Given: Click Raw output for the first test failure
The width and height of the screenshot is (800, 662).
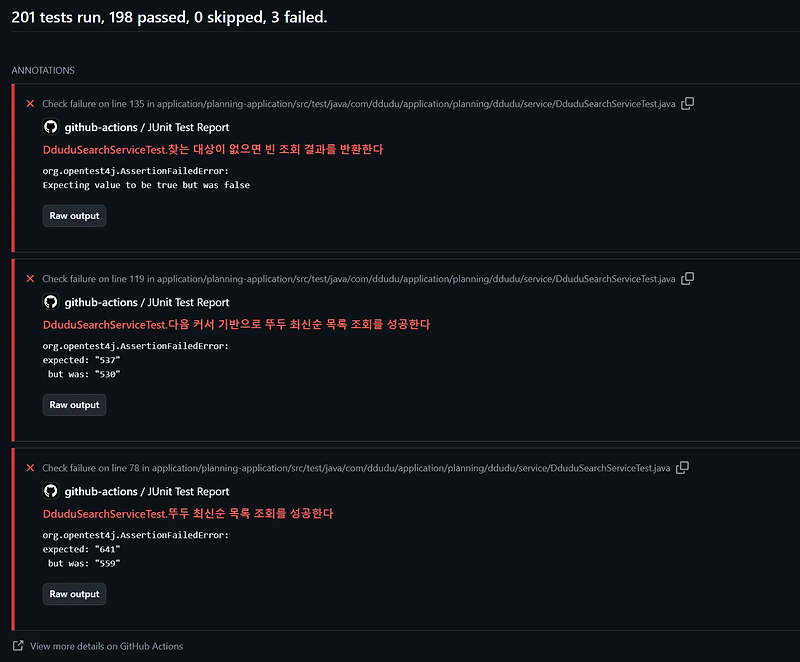Looking at the screenshot, I should coord(74,215).
